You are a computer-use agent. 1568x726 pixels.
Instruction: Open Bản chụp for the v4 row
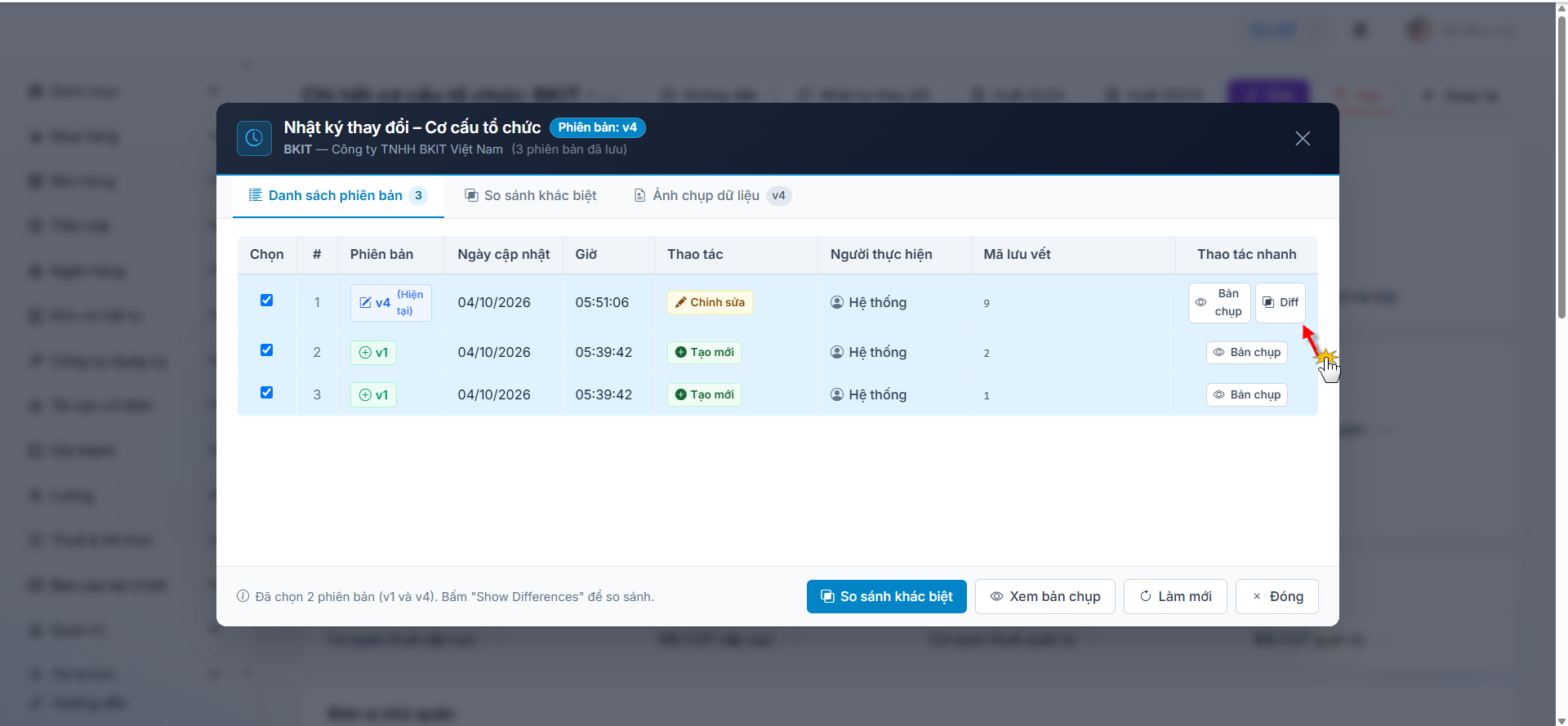(1219, 303)
